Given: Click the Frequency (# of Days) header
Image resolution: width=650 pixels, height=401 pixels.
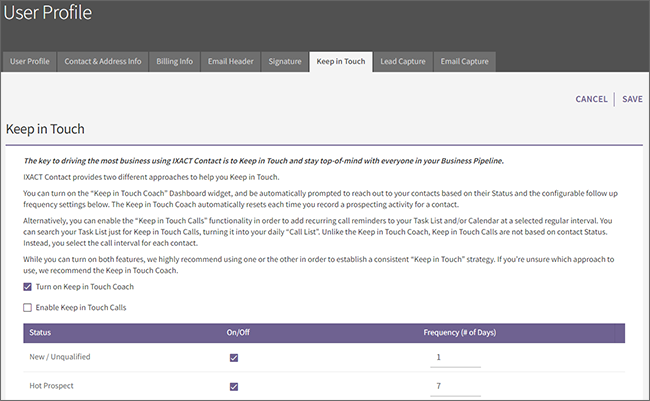Looking at the screenshot, I should [460, 333].
